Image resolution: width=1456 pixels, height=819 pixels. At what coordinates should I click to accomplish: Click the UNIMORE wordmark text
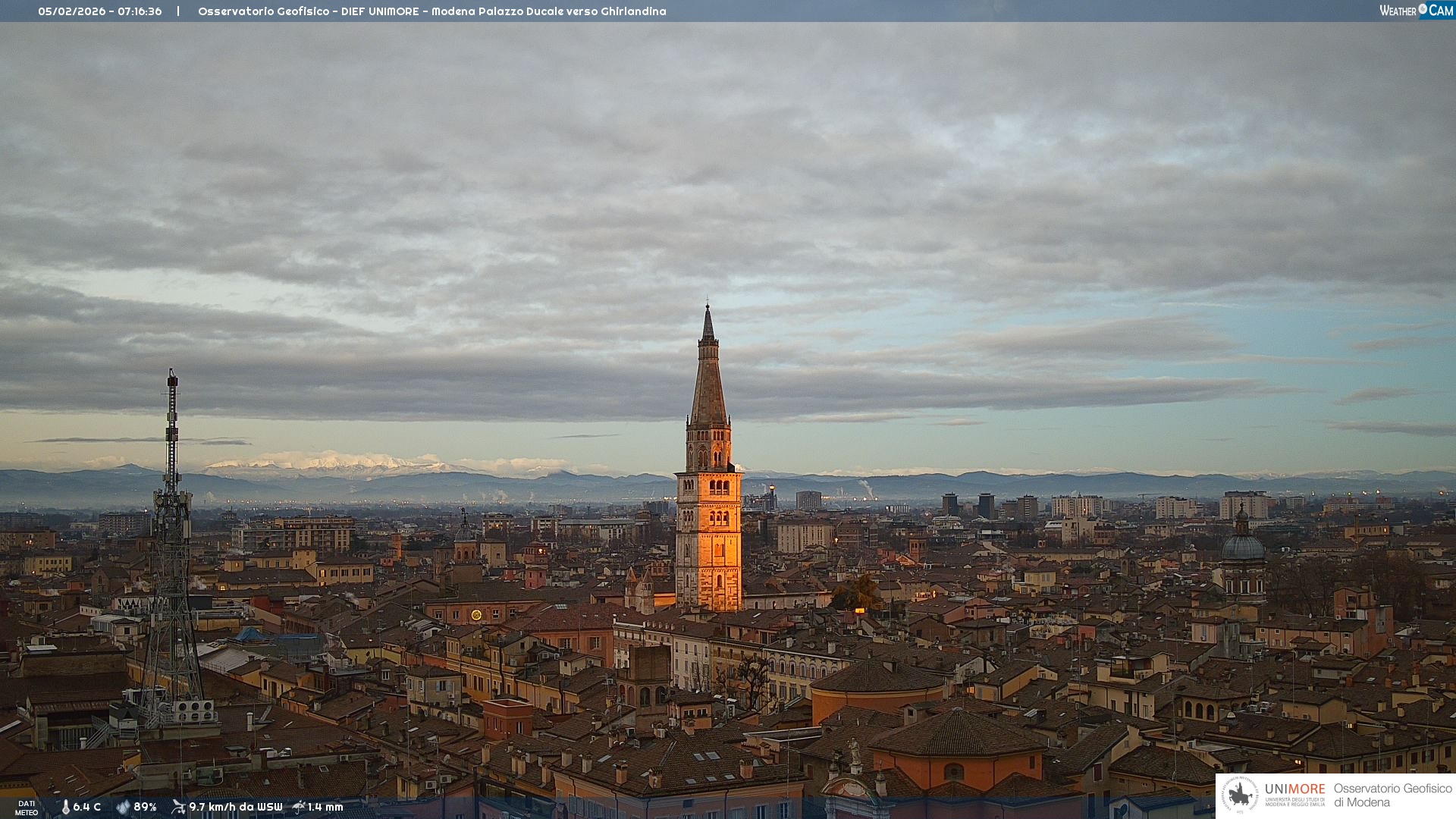1294,789
